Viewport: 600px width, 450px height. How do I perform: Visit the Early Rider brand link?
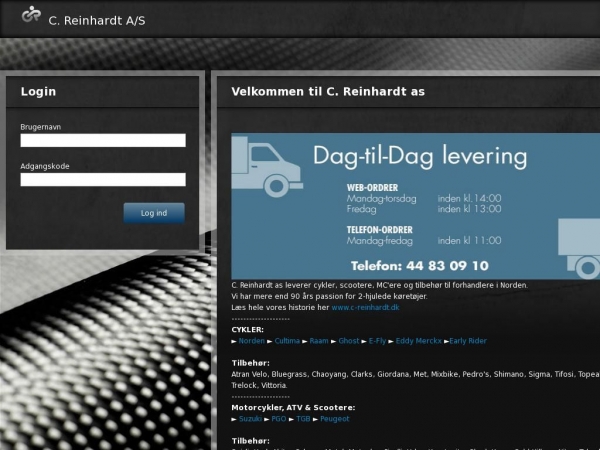pos(468,341)
